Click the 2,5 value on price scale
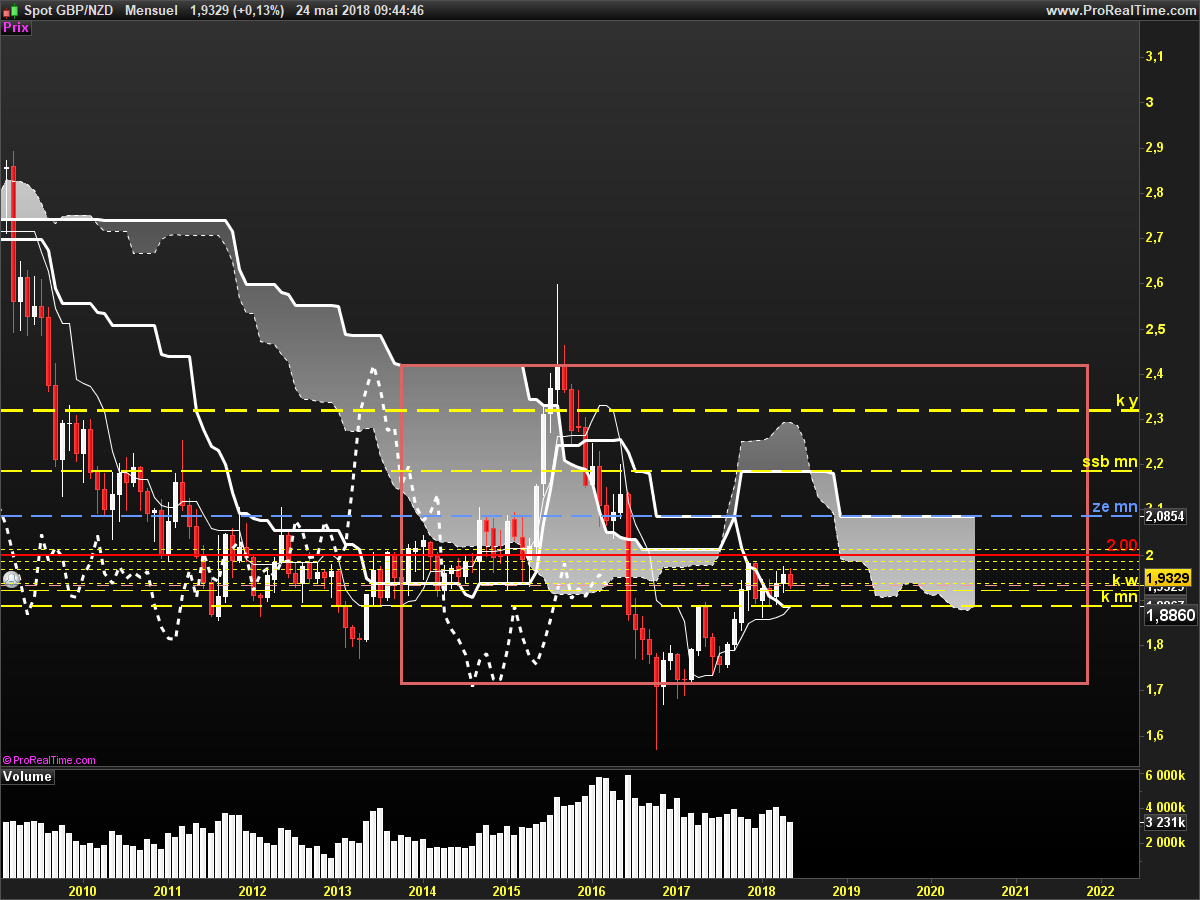Image resolution: width=1200 pixels, height=900 pixels. (x=1154, y=329)
